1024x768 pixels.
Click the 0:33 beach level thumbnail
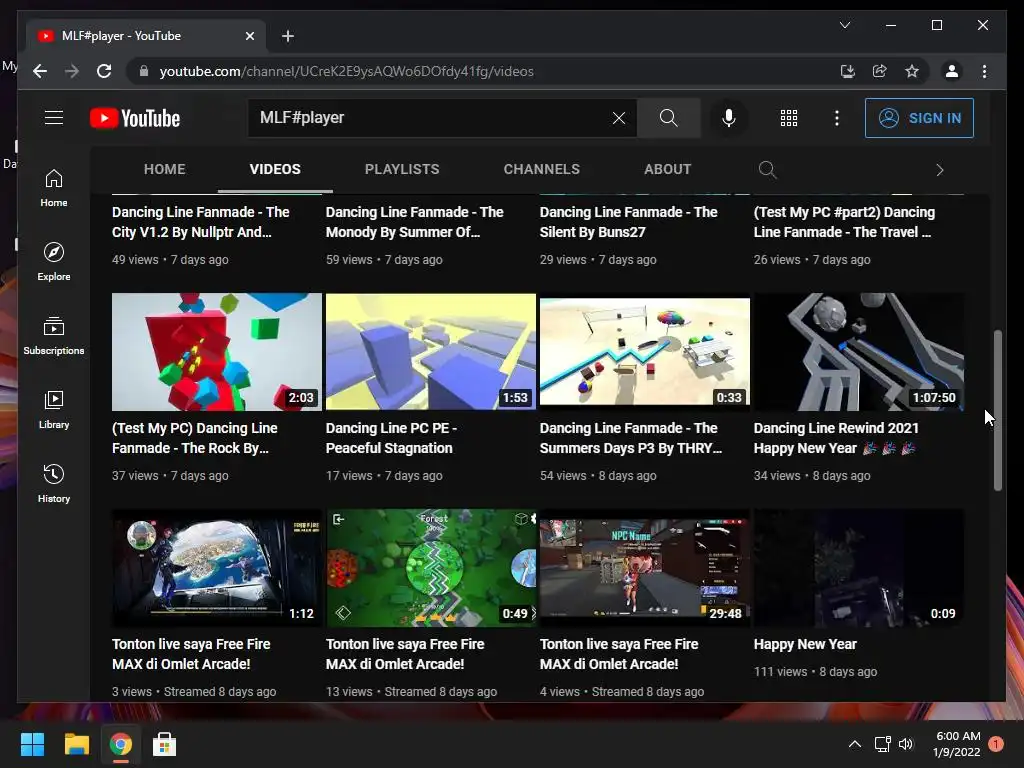pyautogui.click(x=645, y=352)
